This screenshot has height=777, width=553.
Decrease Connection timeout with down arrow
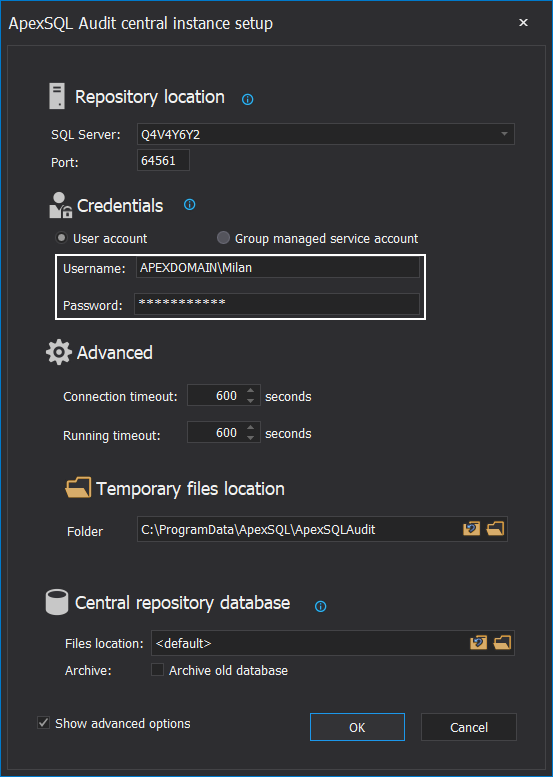click(251, 400)
